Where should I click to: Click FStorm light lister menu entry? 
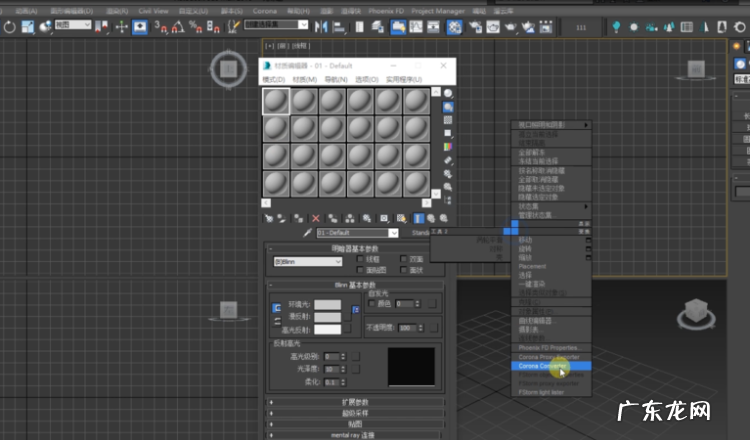pos(541,393)
